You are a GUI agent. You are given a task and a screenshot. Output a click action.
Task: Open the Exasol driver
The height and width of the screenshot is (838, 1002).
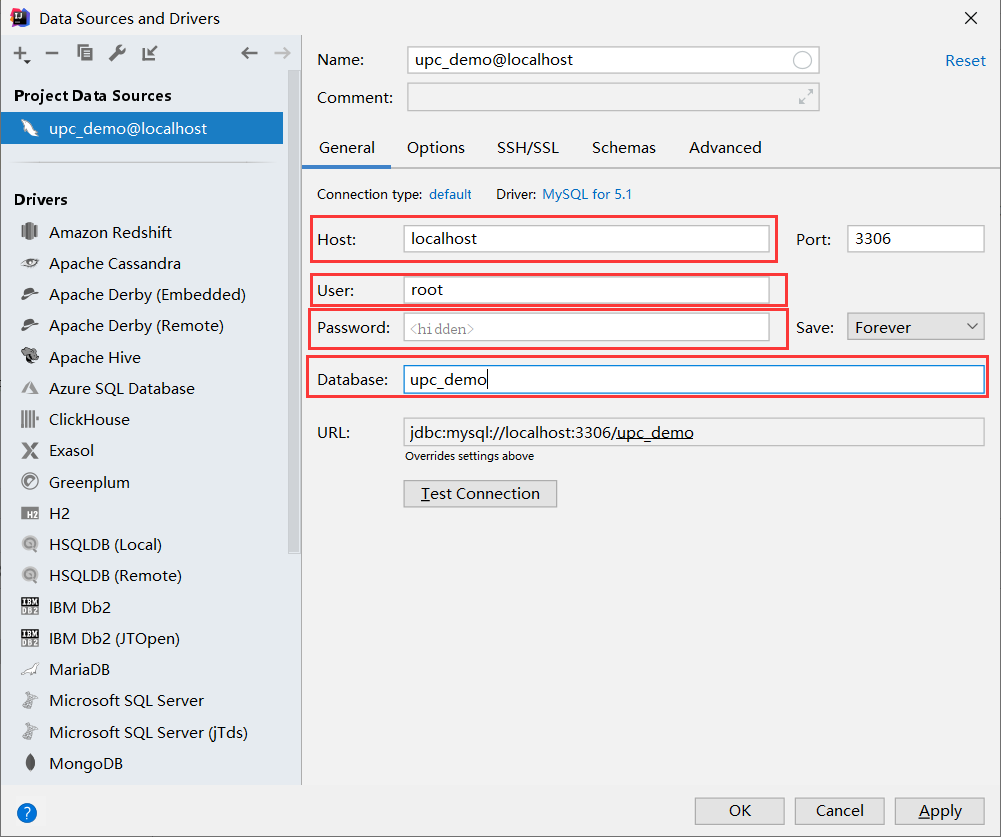(71, 451)
